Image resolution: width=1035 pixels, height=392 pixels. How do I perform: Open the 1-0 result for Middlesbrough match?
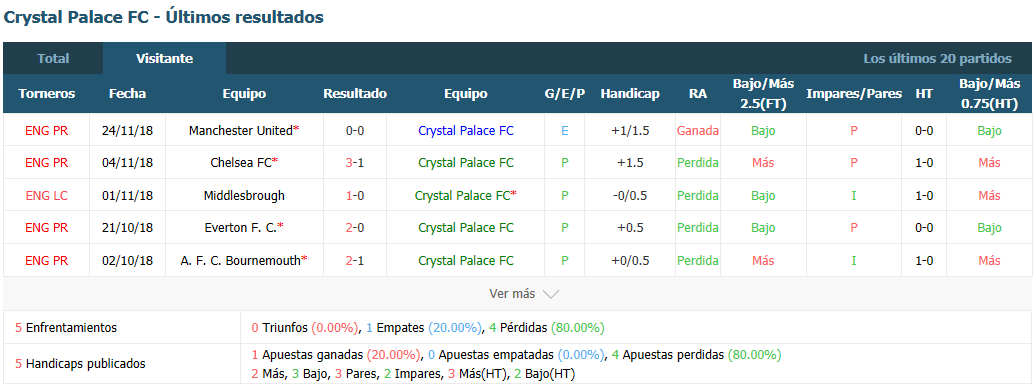pyautogui.click(x=355, y=195)
